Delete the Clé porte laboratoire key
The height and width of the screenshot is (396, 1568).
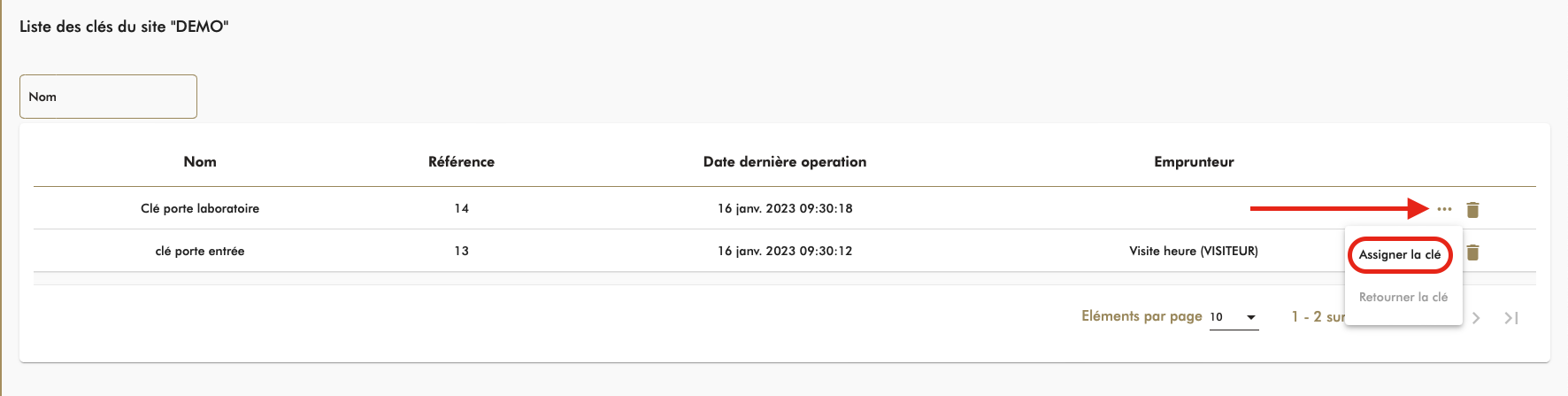click(x=1472, y=210)
